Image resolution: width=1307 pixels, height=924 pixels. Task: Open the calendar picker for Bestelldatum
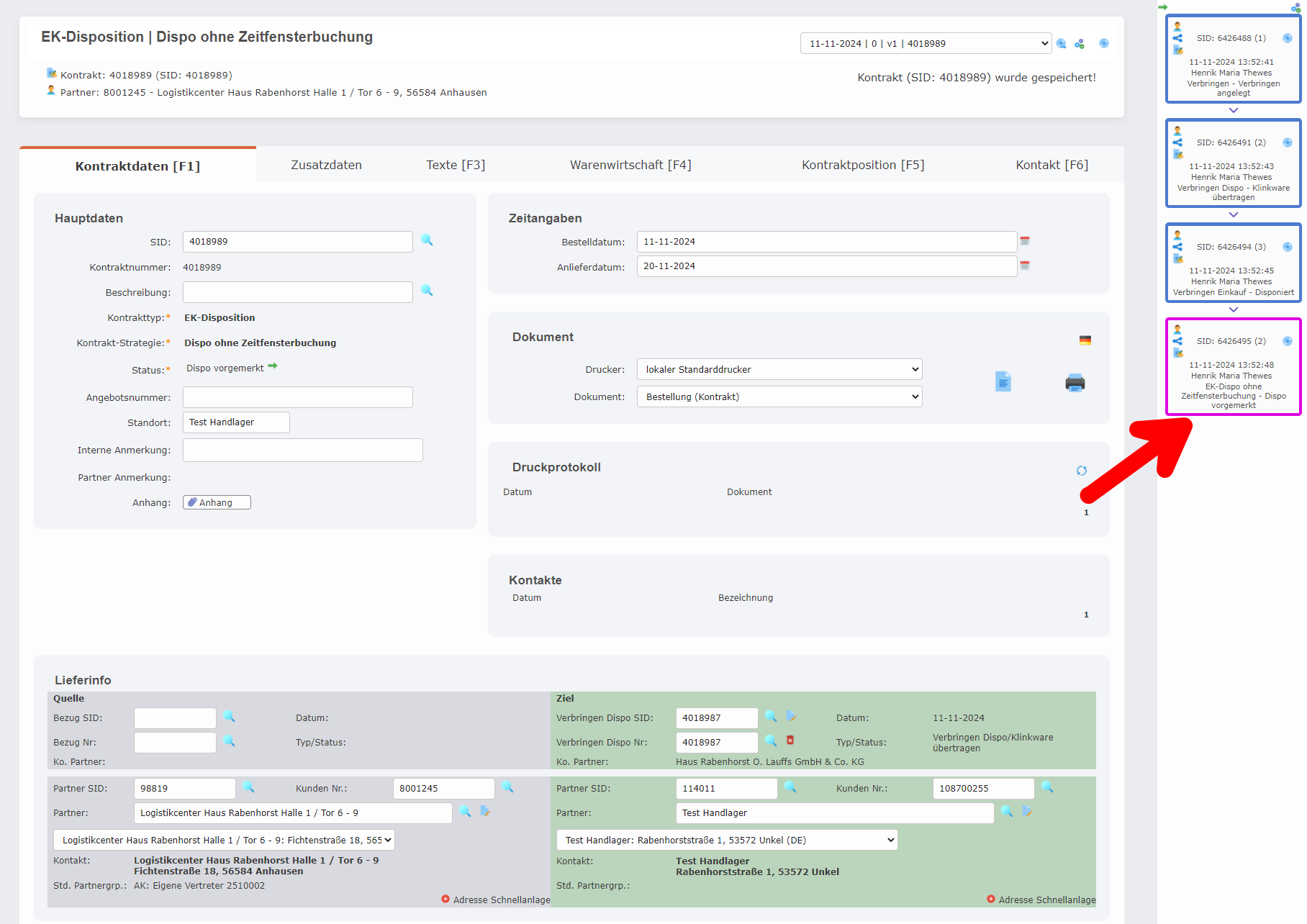1025,241
